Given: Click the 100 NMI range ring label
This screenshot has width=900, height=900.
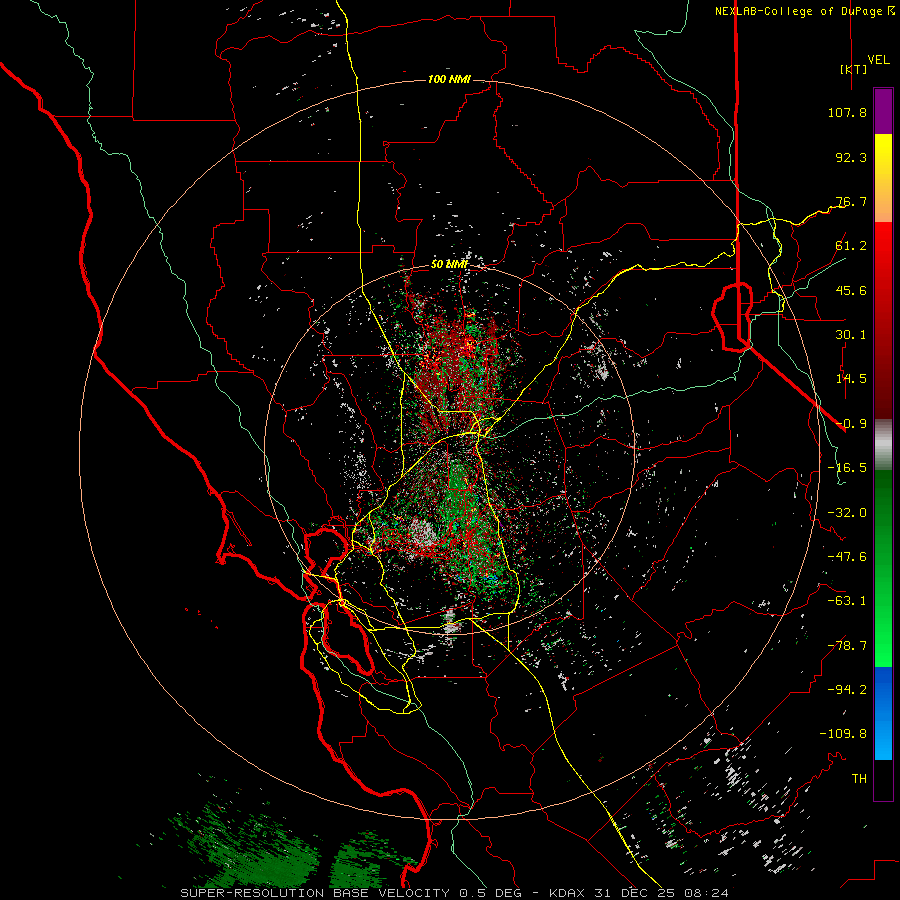Looking at the screenshot, I should [449, 79].
